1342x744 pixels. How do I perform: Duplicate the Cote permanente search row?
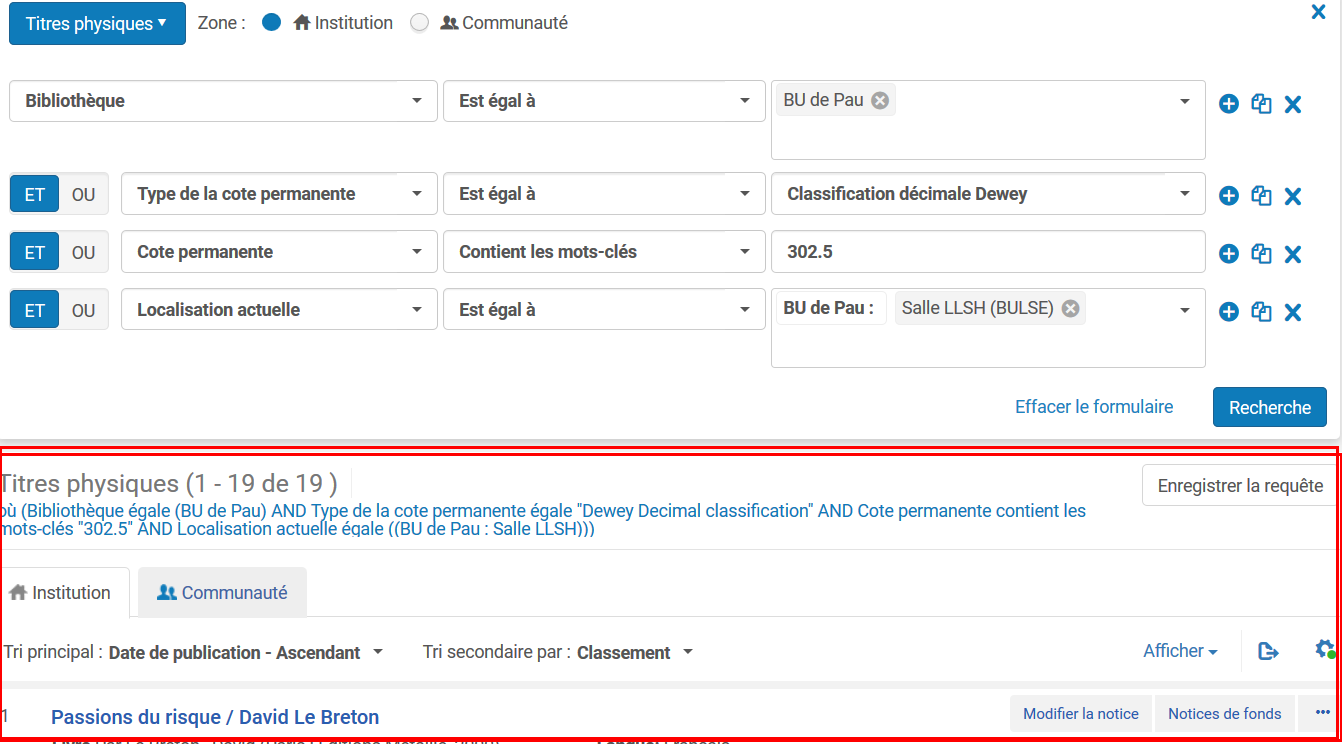click(1261, 254)
